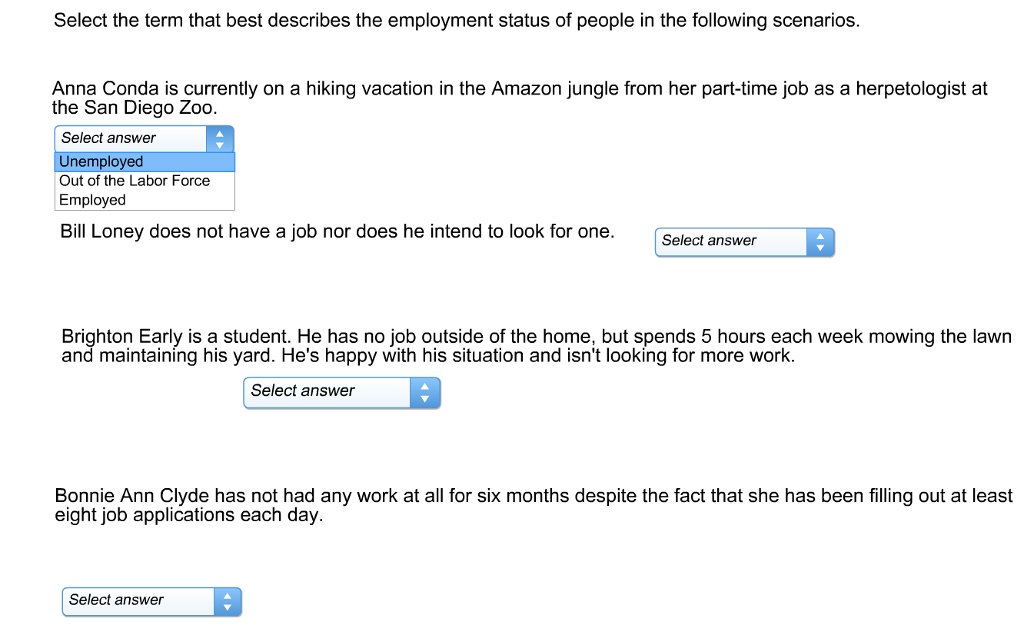Viewport: 1024px width, 635px height.
Task: Click the down arrow on Bonnie Ann Clyde's dropdown
Action: 227,606
